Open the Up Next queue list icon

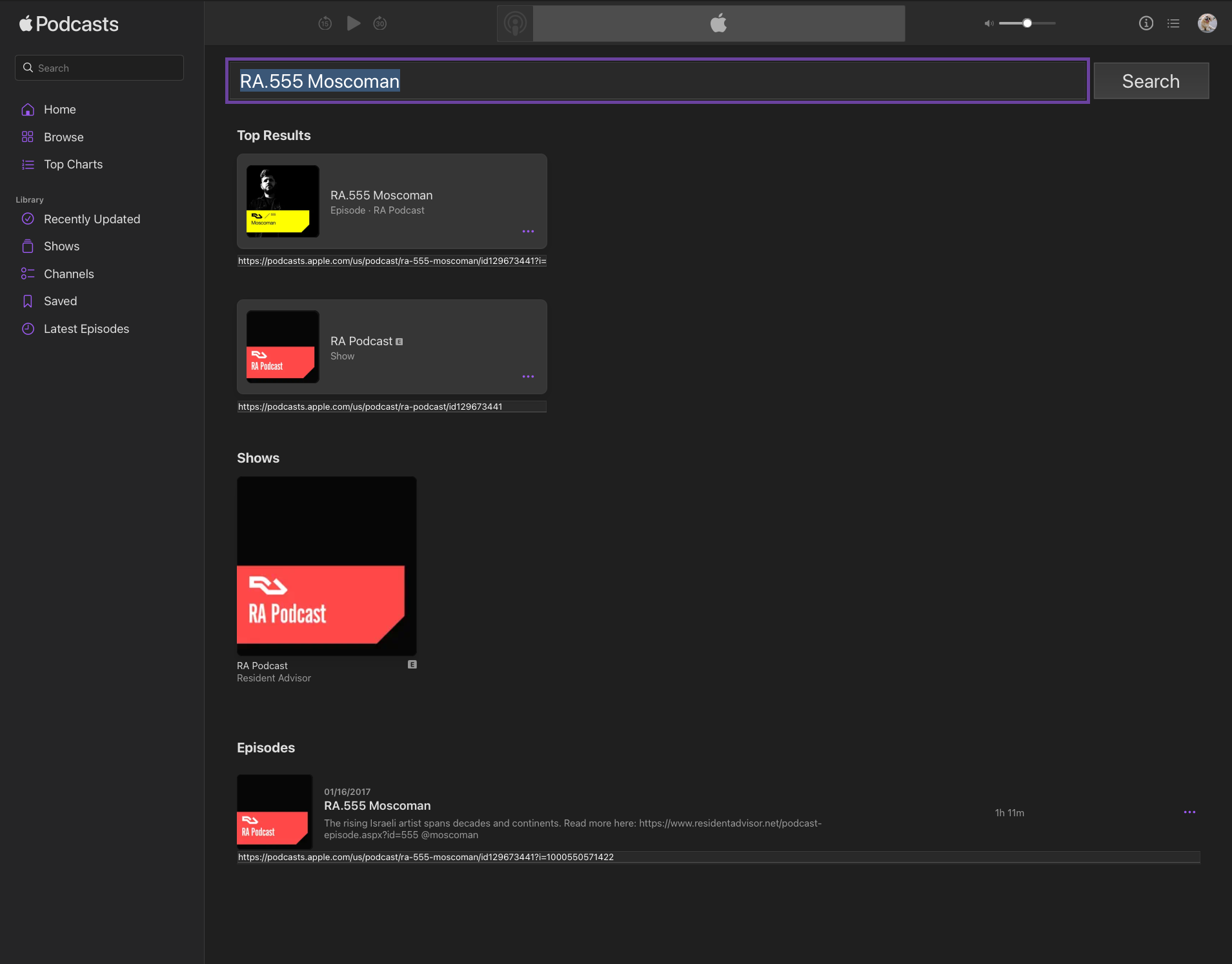pos(1174,23)
